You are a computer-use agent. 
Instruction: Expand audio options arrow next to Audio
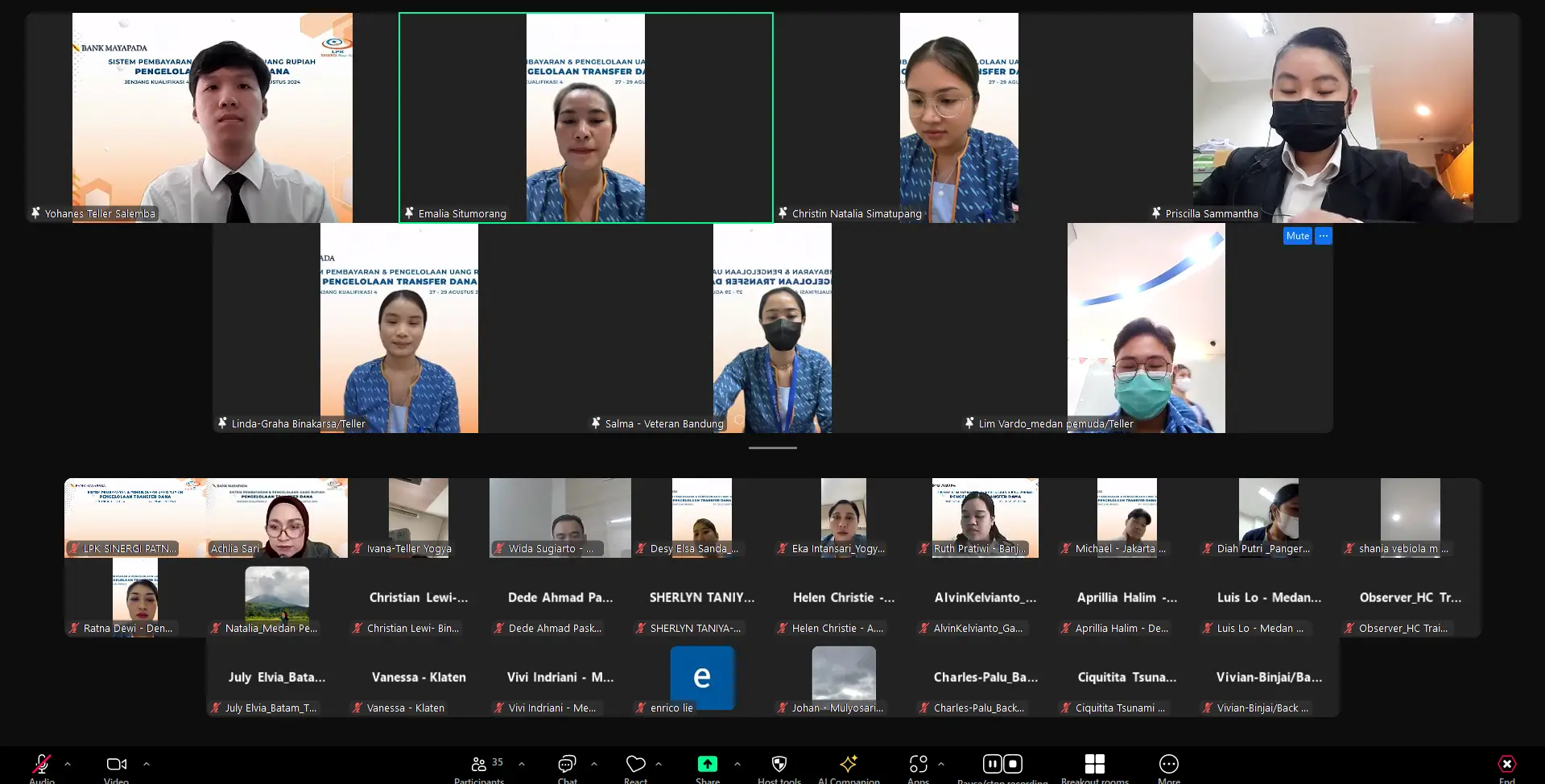click(68, 764)
